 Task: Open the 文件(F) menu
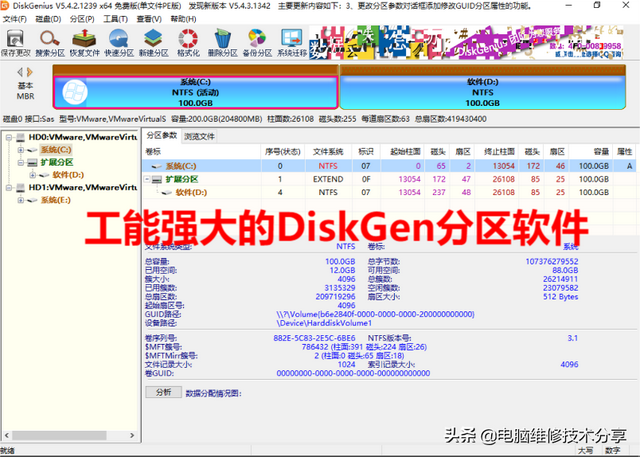click(x=15, y=19)
